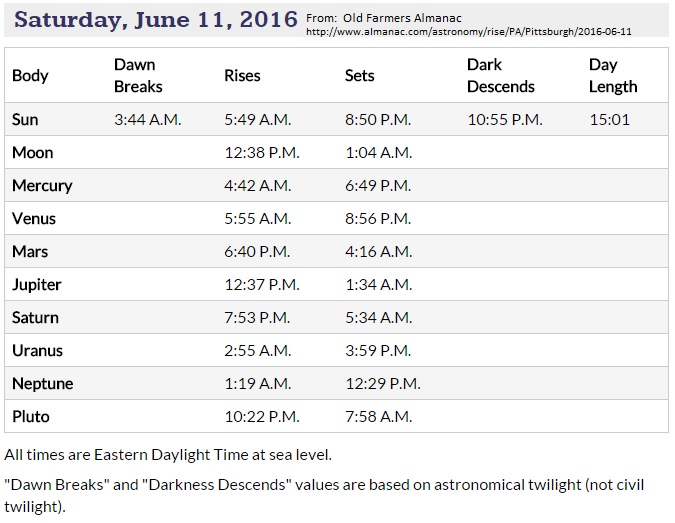Click the Sun dawn time 3:44 A.M.

coord(148,119)
